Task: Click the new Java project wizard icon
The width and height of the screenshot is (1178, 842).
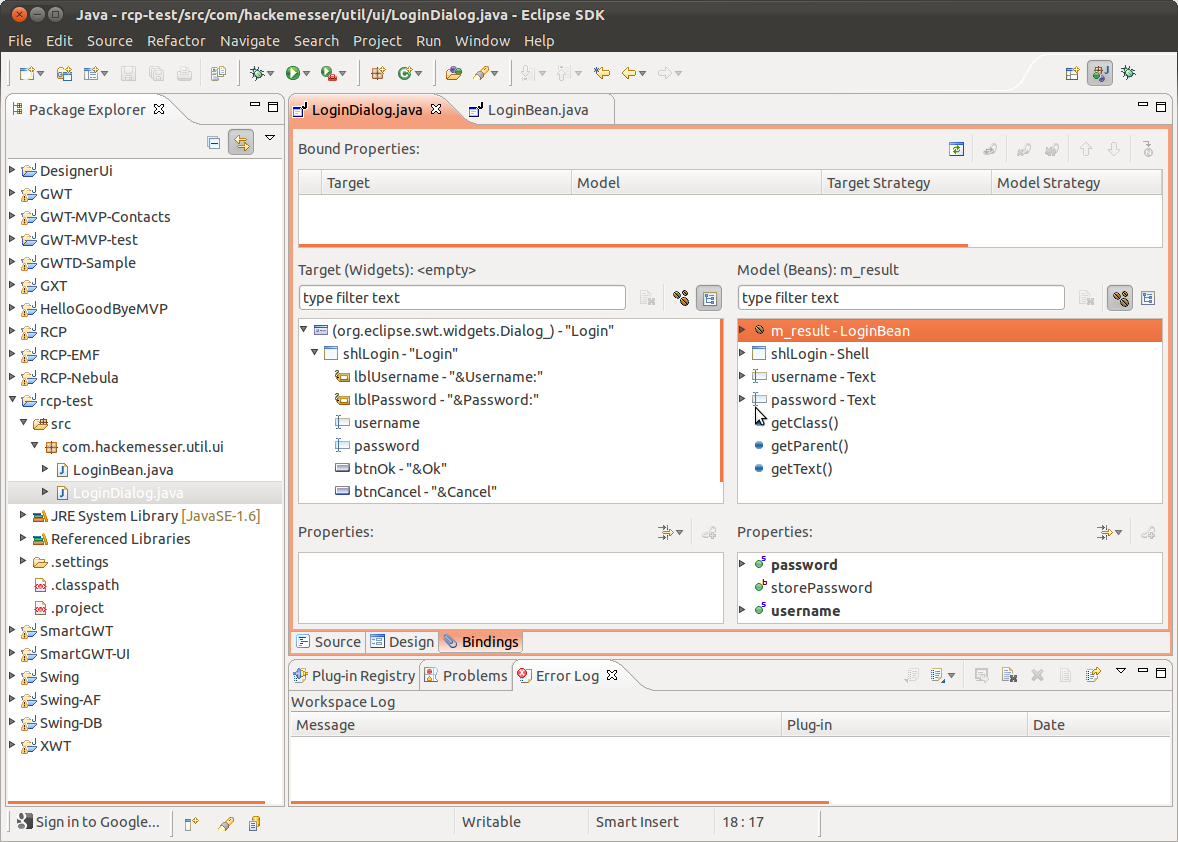Action: [65, 73]
